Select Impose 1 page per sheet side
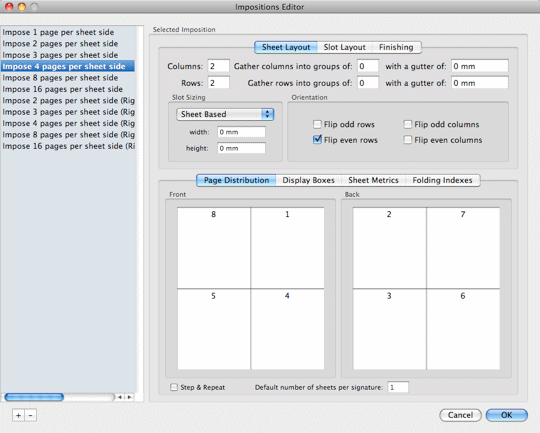Screen dimensions: 540x433 (68, 32)
